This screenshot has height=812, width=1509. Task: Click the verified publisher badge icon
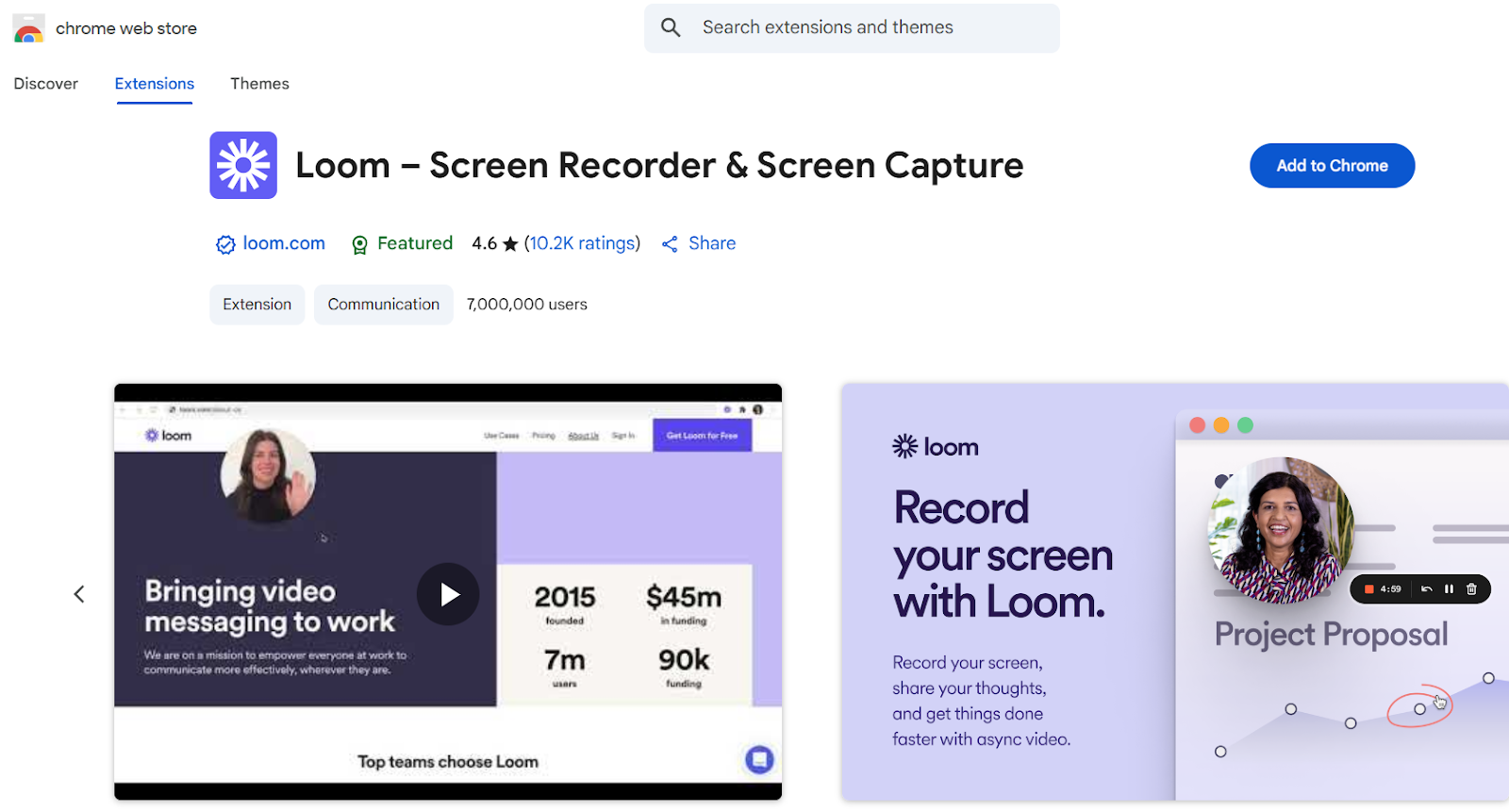pos(225,245)
